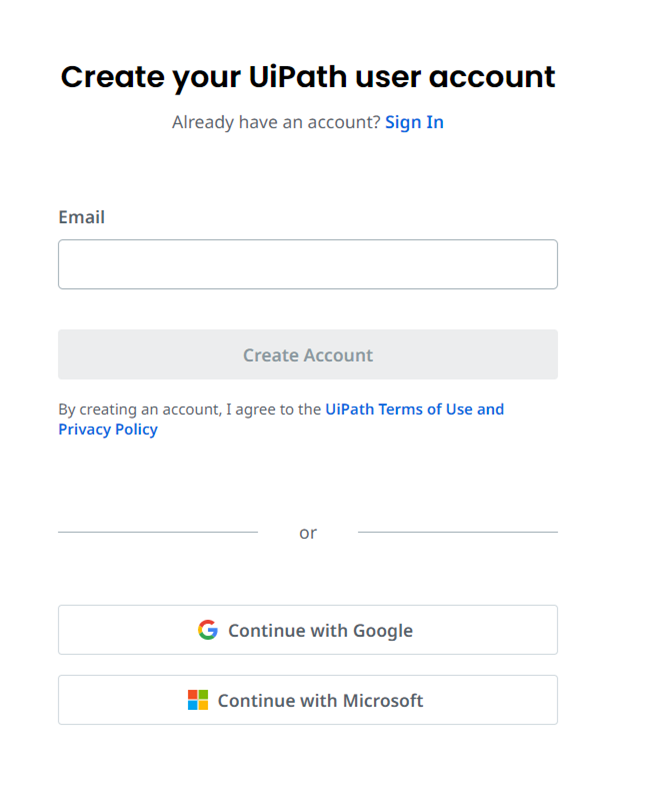Choose Continue with Microsoft
The height and width of the screenshot is (796, 654).
pos(308,700)
